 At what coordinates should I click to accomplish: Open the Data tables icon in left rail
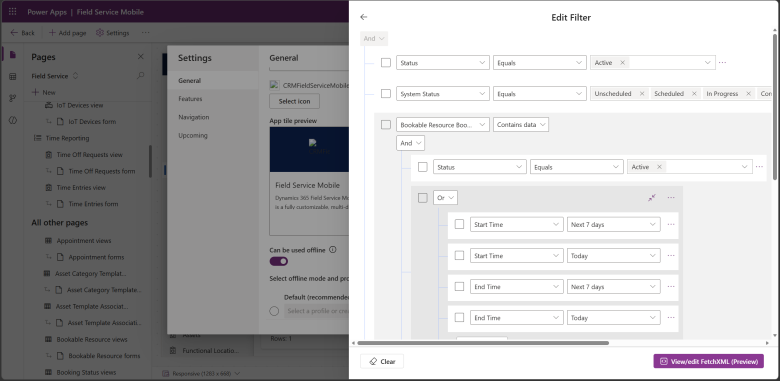pos(13,77)
